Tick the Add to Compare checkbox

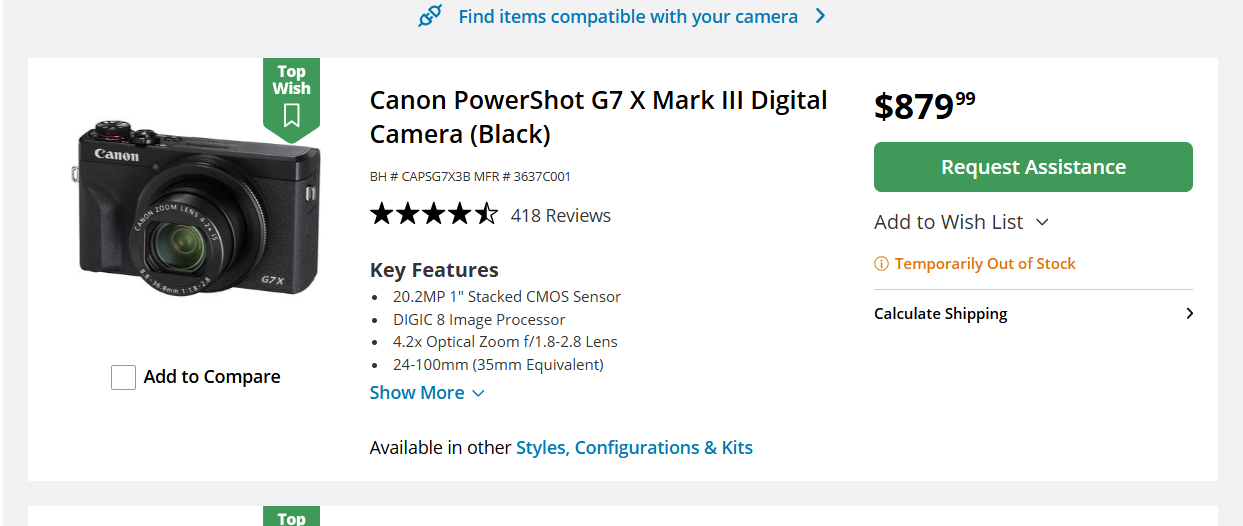coord(123,377)
